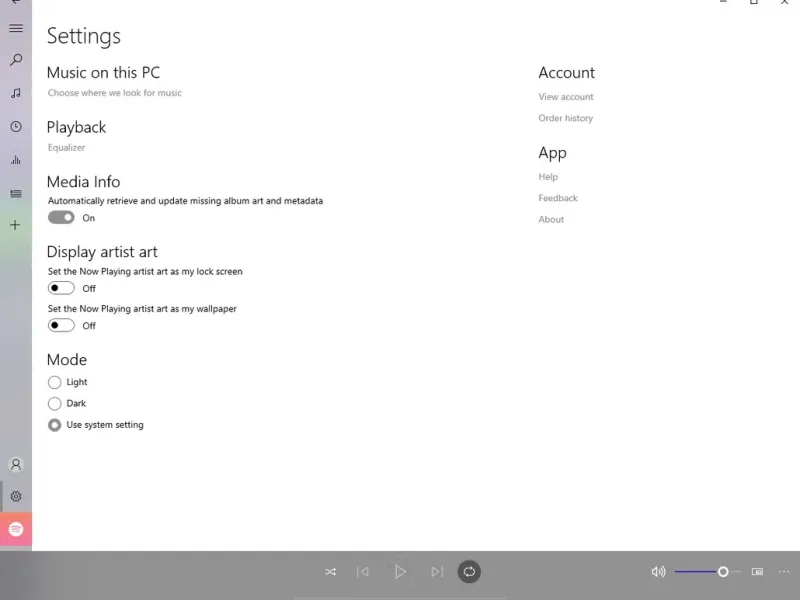Screen dimensions: 800x600
Task: Enable artist art as wallpaper toggle
Action: click(x=61, y=326)
